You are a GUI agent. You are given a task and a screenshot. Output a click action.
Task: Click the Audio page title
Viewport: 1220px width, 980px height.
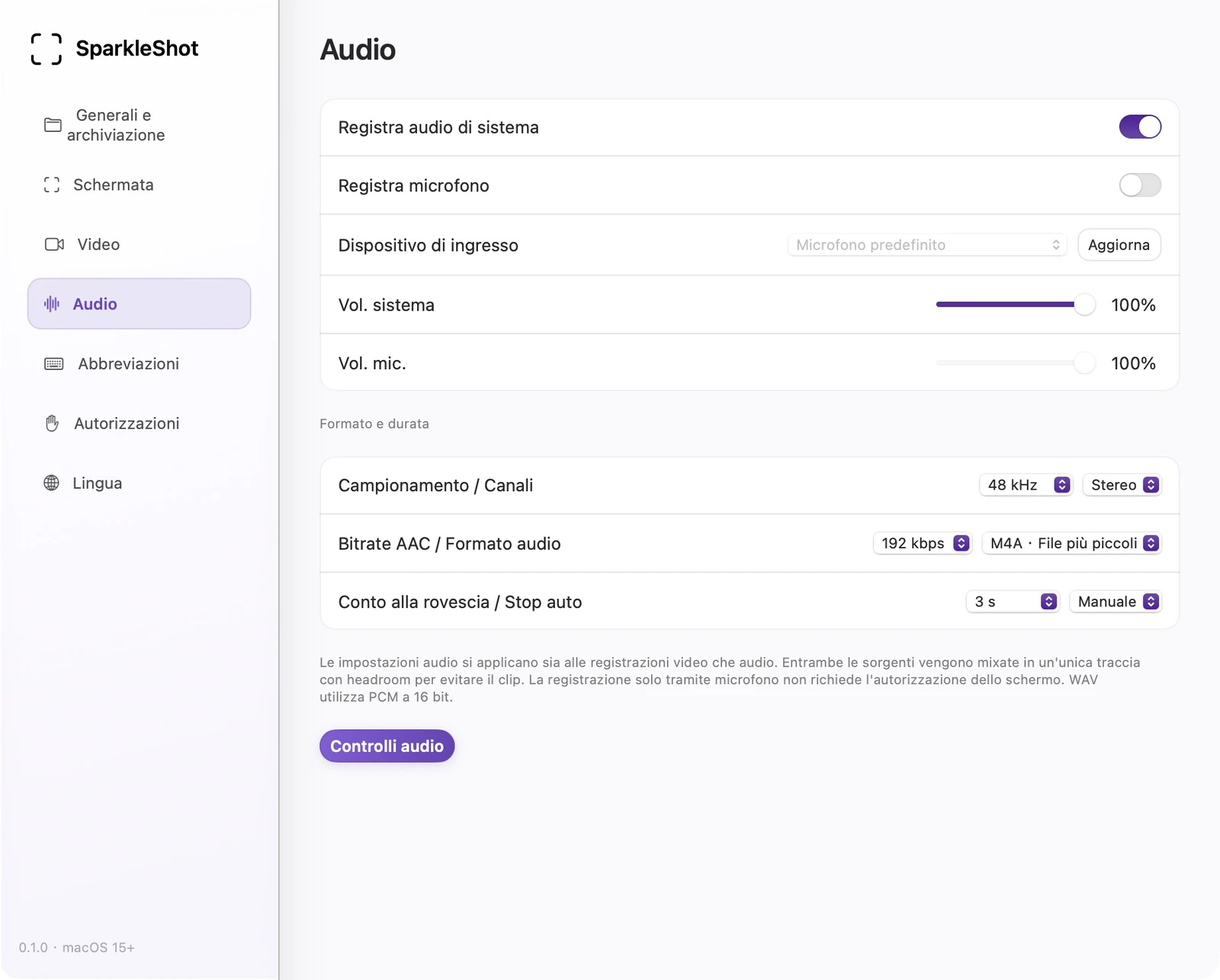(x=358, y=50)
